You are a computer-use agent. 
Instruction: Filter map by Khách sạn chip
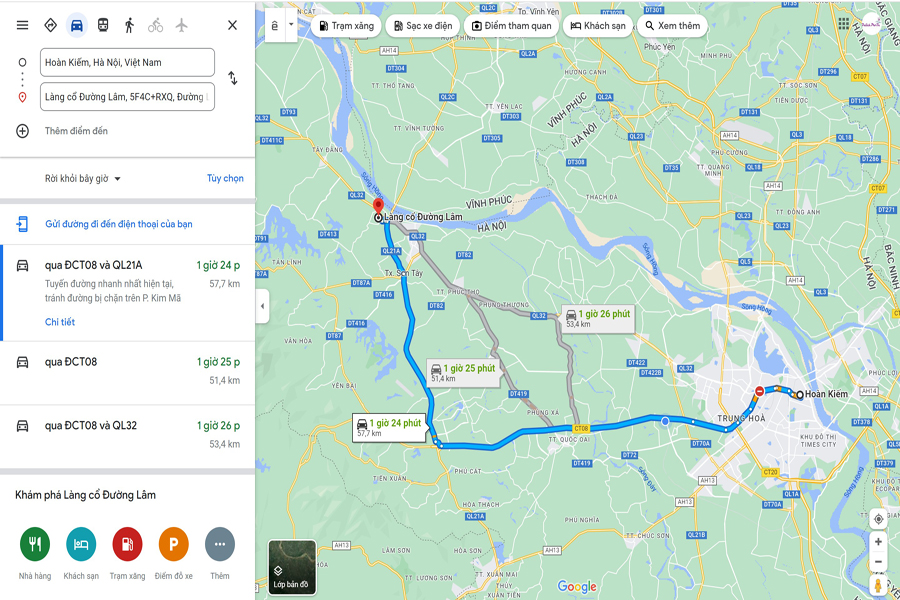click(598, 26)
